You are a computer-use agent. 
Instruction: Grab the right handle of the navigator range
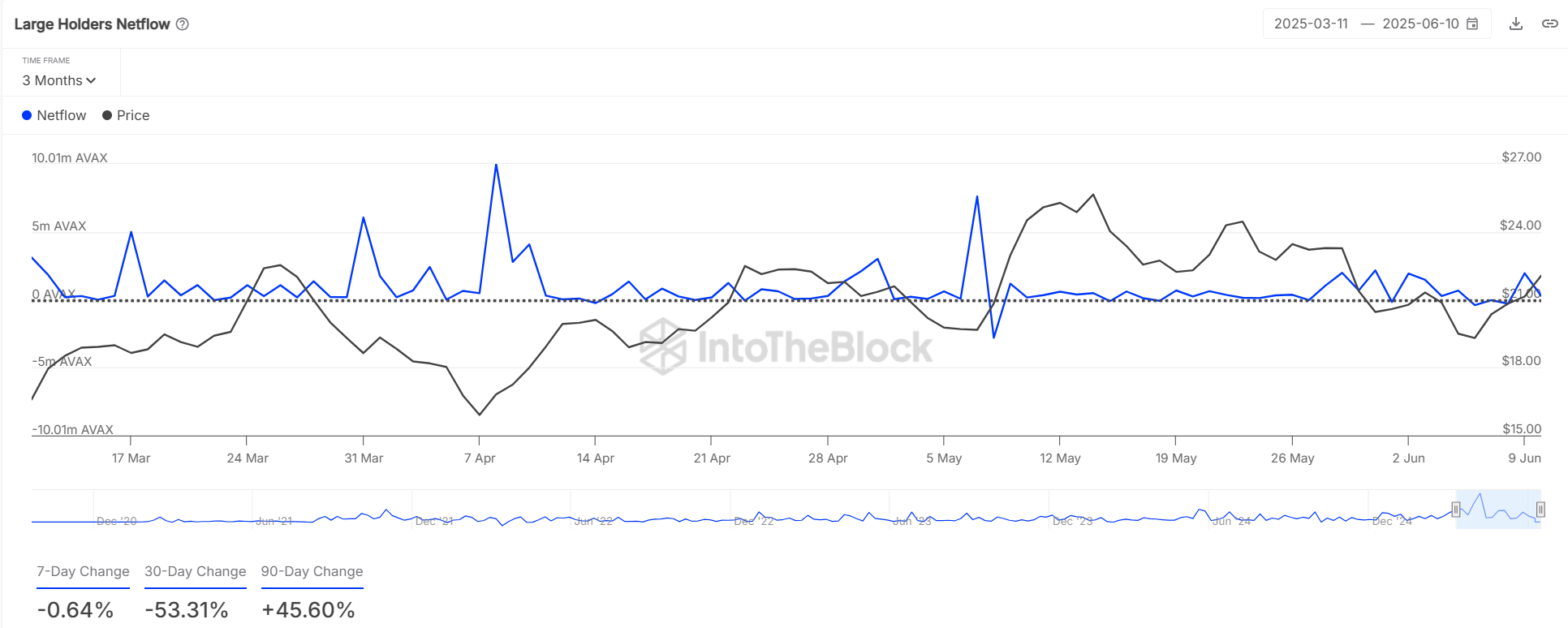tap(1540, 510)
